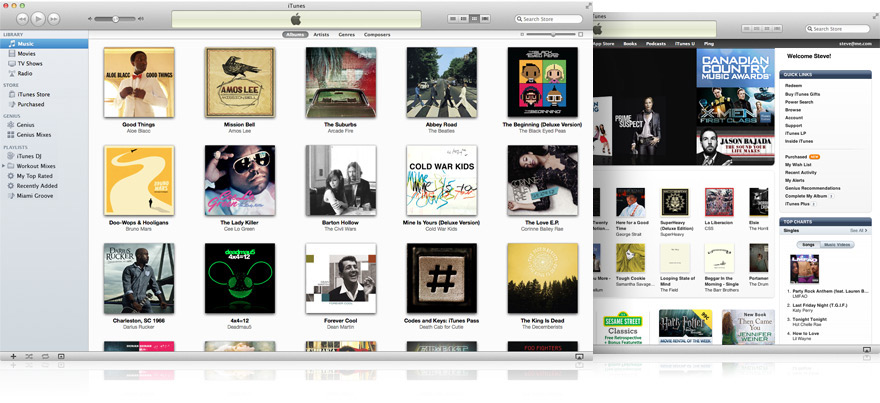Open the Abbey Road album cover
The image size is (880, 403).
pyautogui.click(x=442, y=82)
